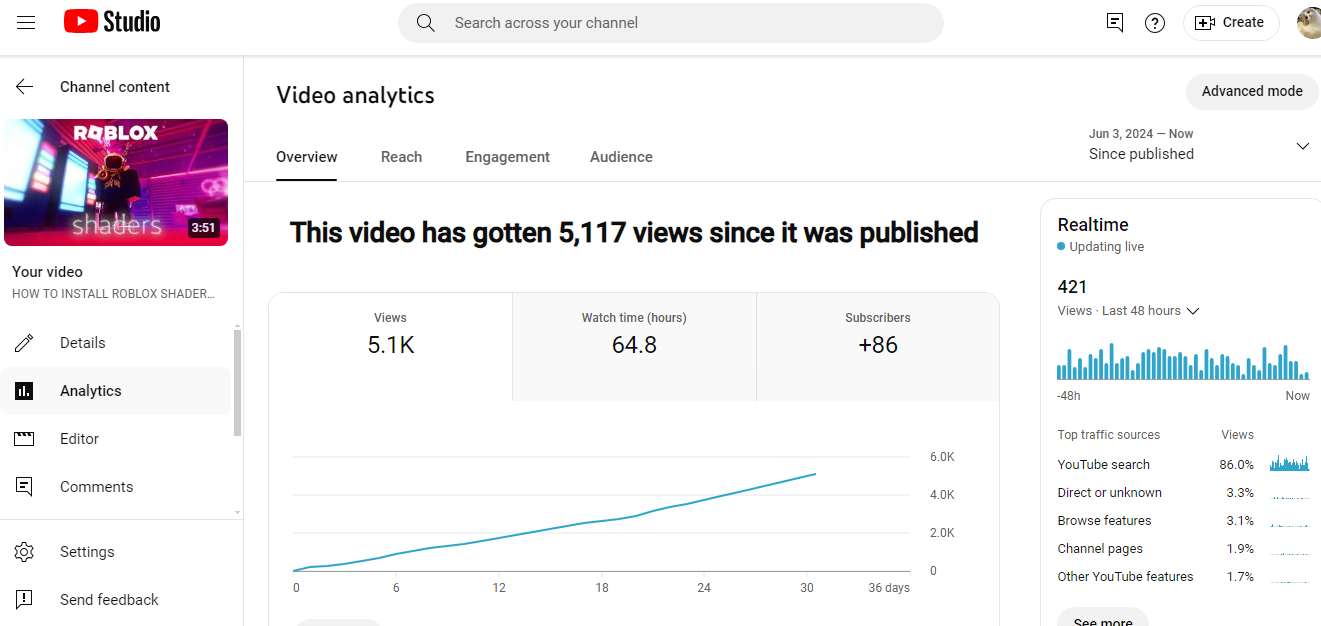Screen dimensions: 1321x626
Task: Click the Browse features traffic source
Action: (1183, 520)
